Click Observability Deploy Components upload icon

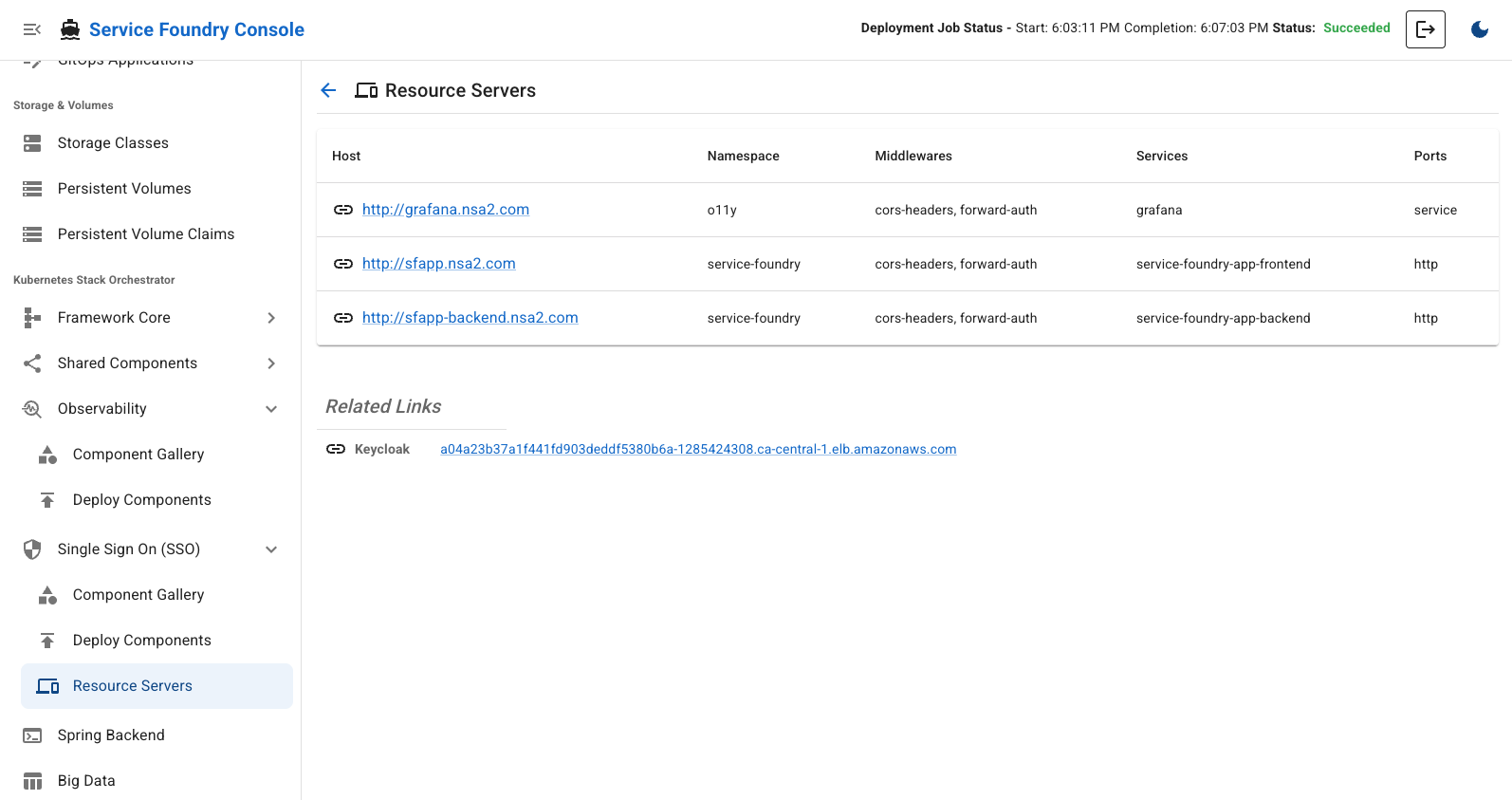pos(47,500)
